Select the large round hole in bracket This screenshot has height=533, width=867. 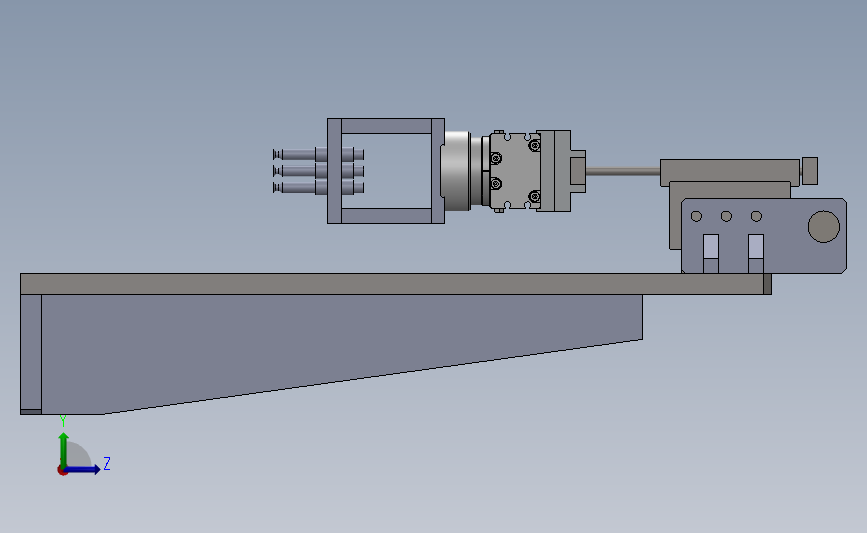(824, 227)
